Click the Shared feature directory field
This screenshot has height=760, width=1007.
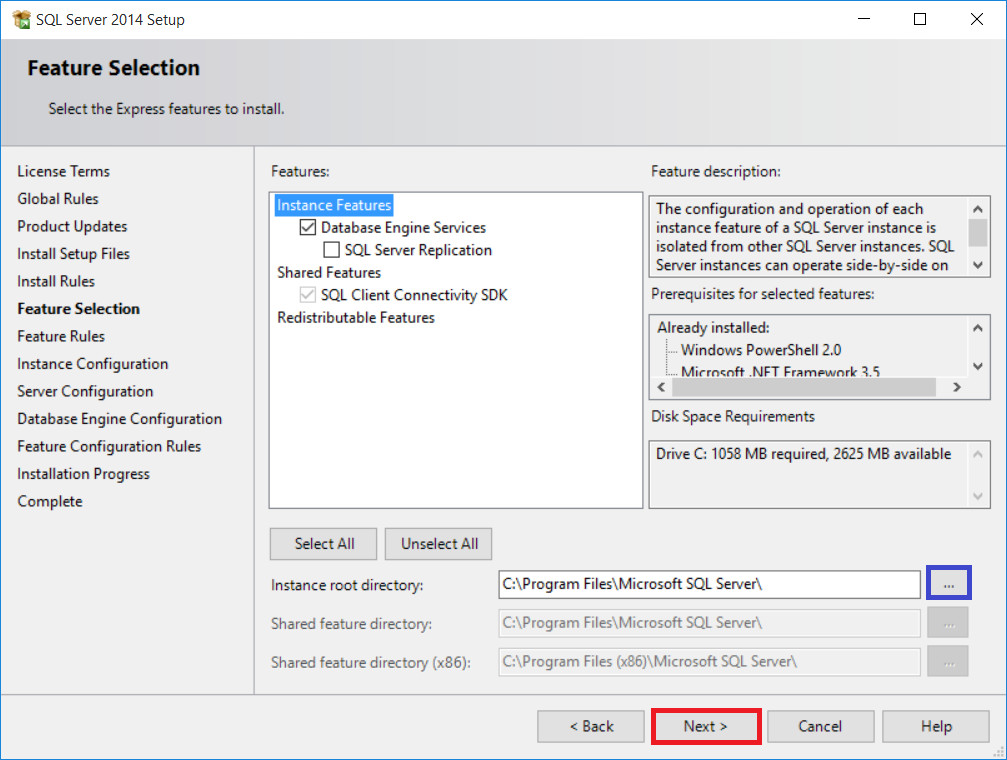pyautogui.click(x=709, y=623)
